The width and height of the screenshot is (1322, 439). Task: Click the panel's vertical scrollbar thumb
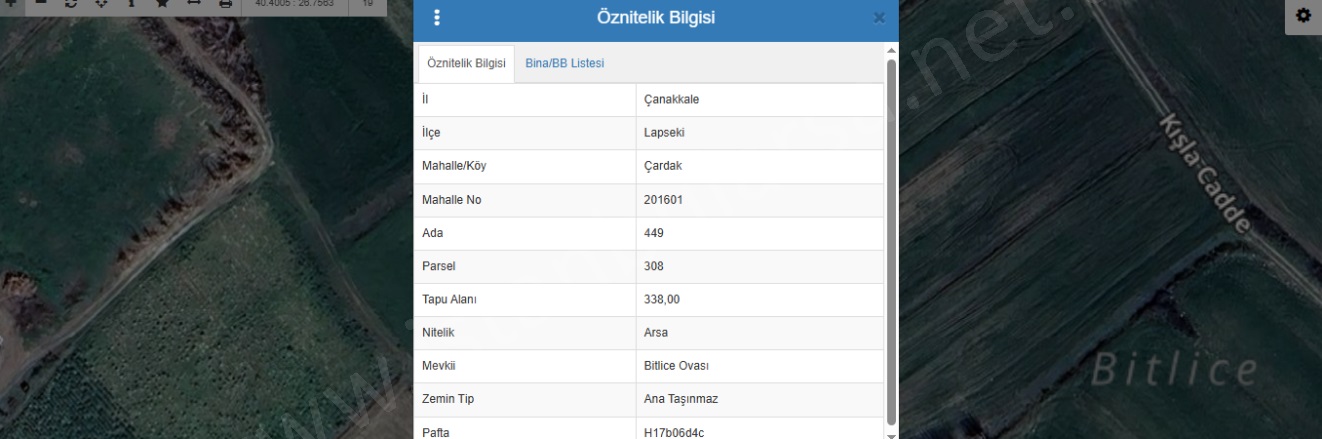[x=891, y=240]
